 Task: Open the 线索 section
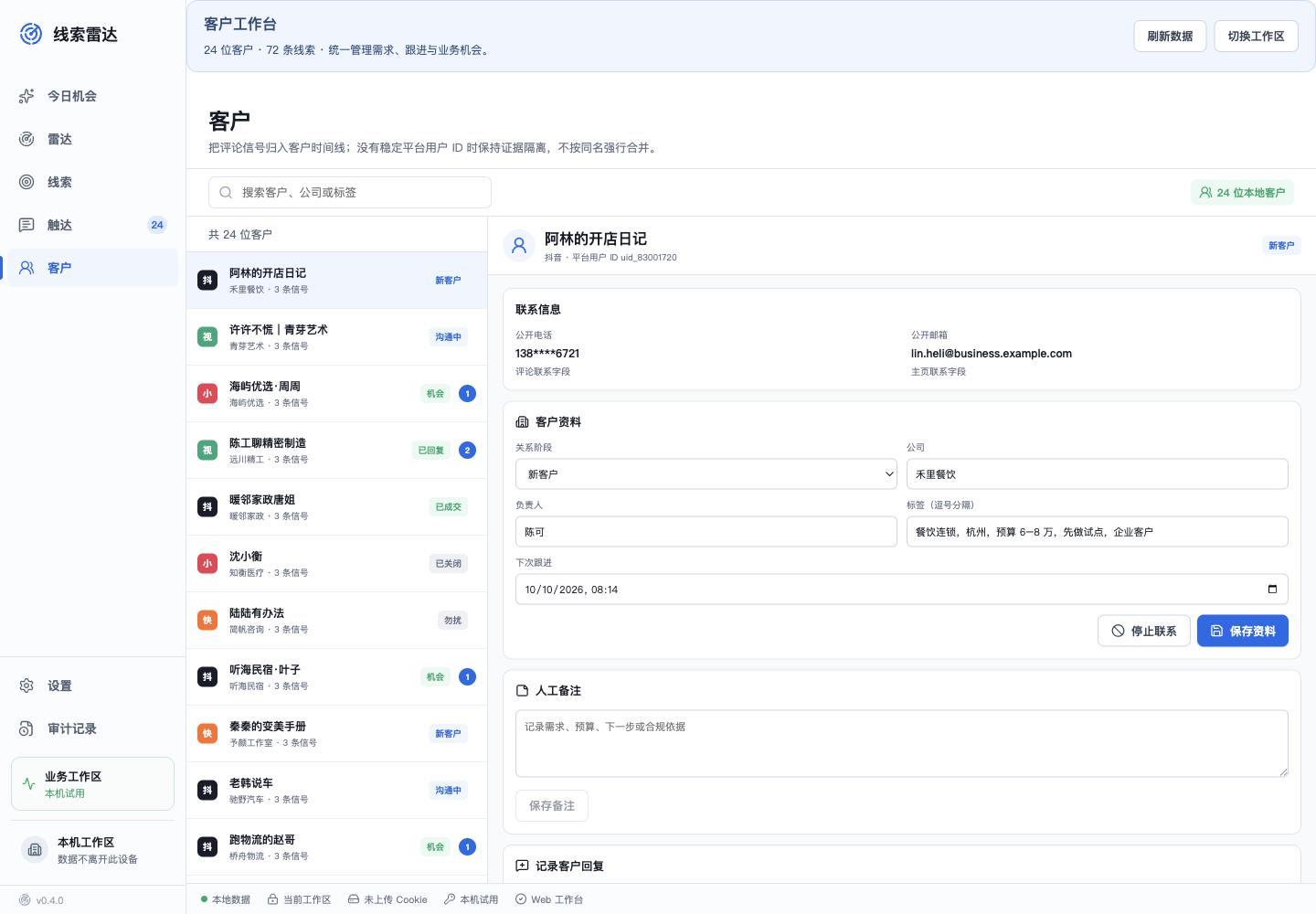click(x=92, y=182)
